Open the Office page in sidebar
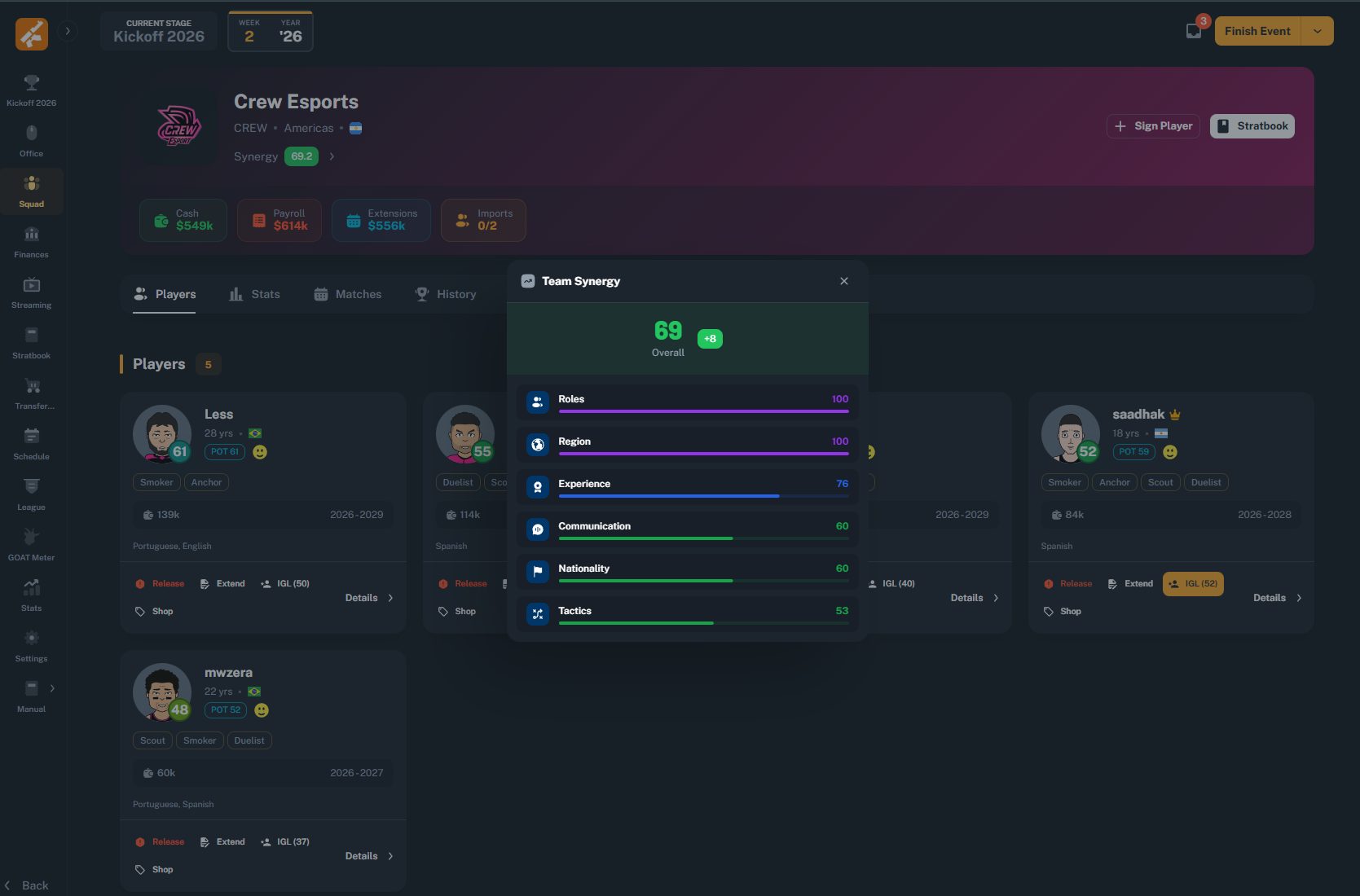This screenshot has height=896, width=1360. pos(31,140)
